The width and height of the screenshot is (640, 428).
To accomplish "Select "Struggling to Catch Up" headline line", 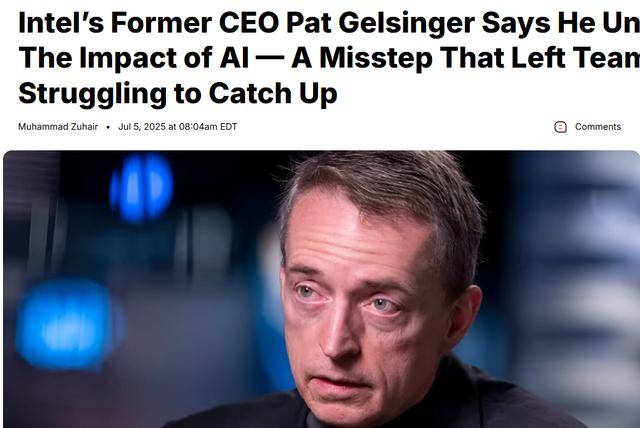I will point(178,93).
